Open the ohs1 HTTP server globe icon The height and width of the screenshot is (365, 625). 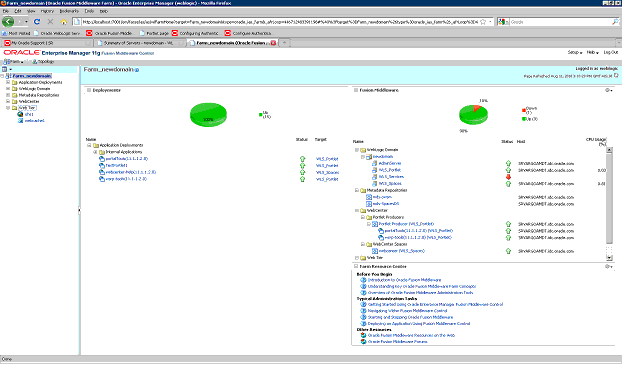click(x=20, y=114)
